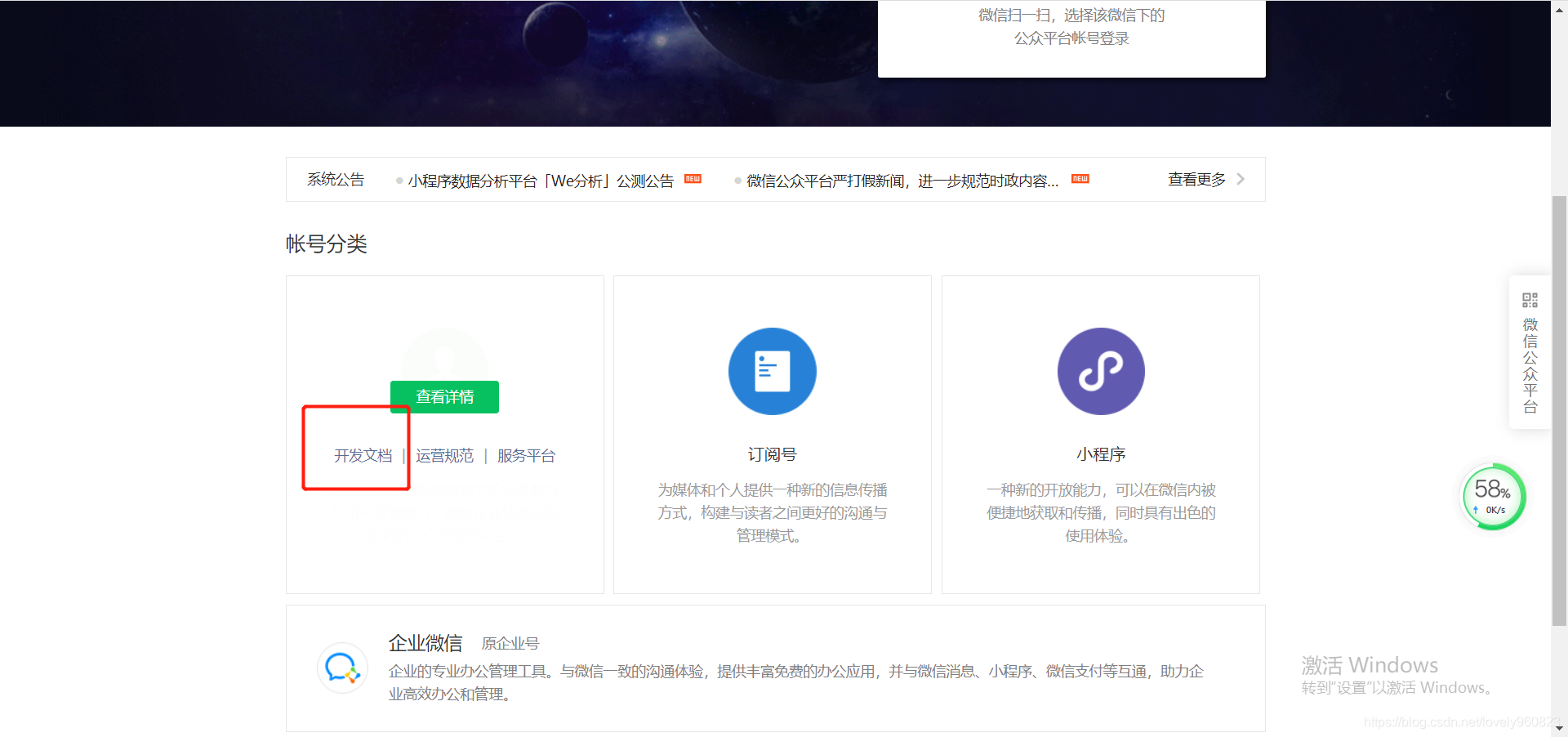Image resolution: width=1568 pixels, height=737 pixels.
Task: Click the page vertical scrollbar thumb
Action: [1560, 411]
